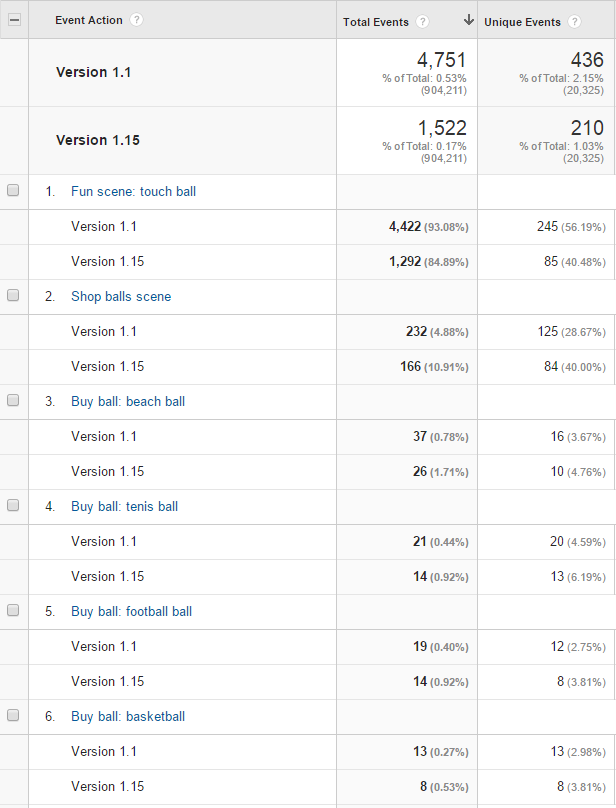Check the checkbox for Buy ball: tenis ball
The height and width of the screenshot is (808, 616).
[14, 504]
